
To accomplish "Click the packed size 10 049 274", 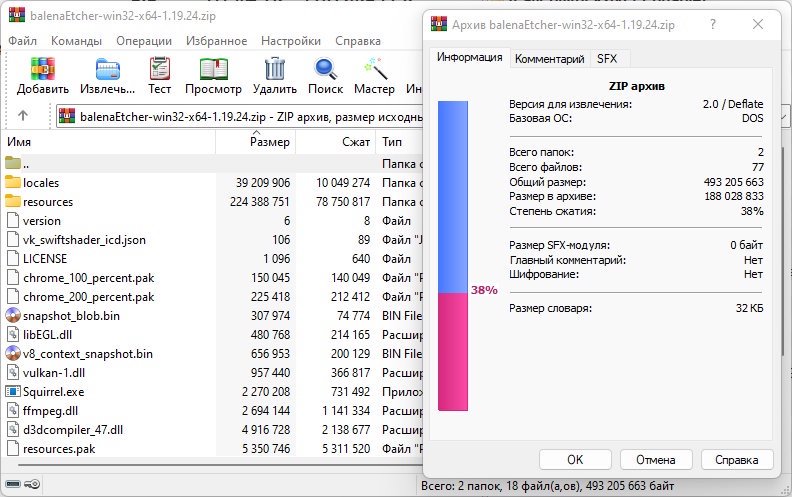I will click(x=343, y=182).
